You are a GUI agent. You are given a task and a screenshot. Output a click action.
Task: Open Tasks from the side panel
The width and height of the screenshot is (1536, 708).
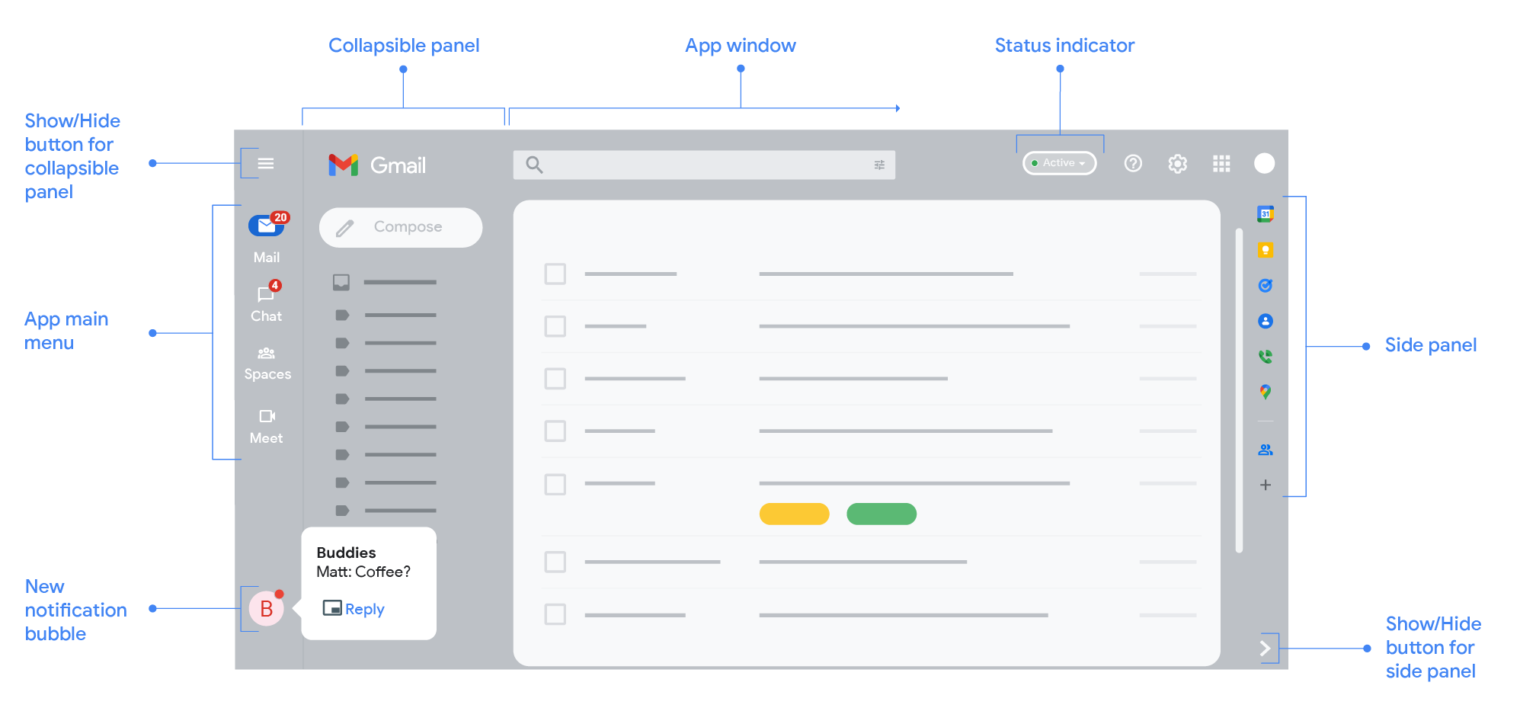[x=1265, y=285]
